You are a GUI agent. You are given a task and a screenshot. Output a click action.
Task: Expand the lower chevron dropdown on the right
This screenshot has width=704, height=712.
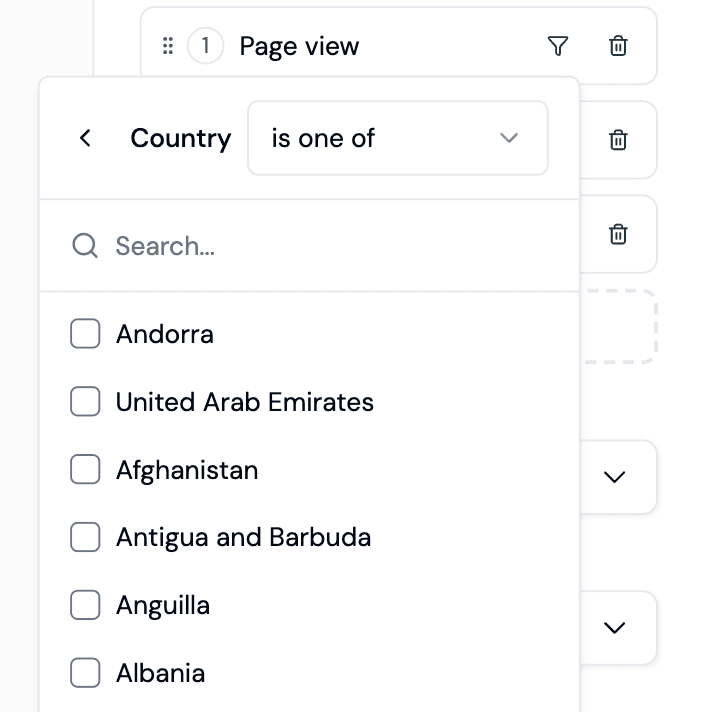coord(615,628)
